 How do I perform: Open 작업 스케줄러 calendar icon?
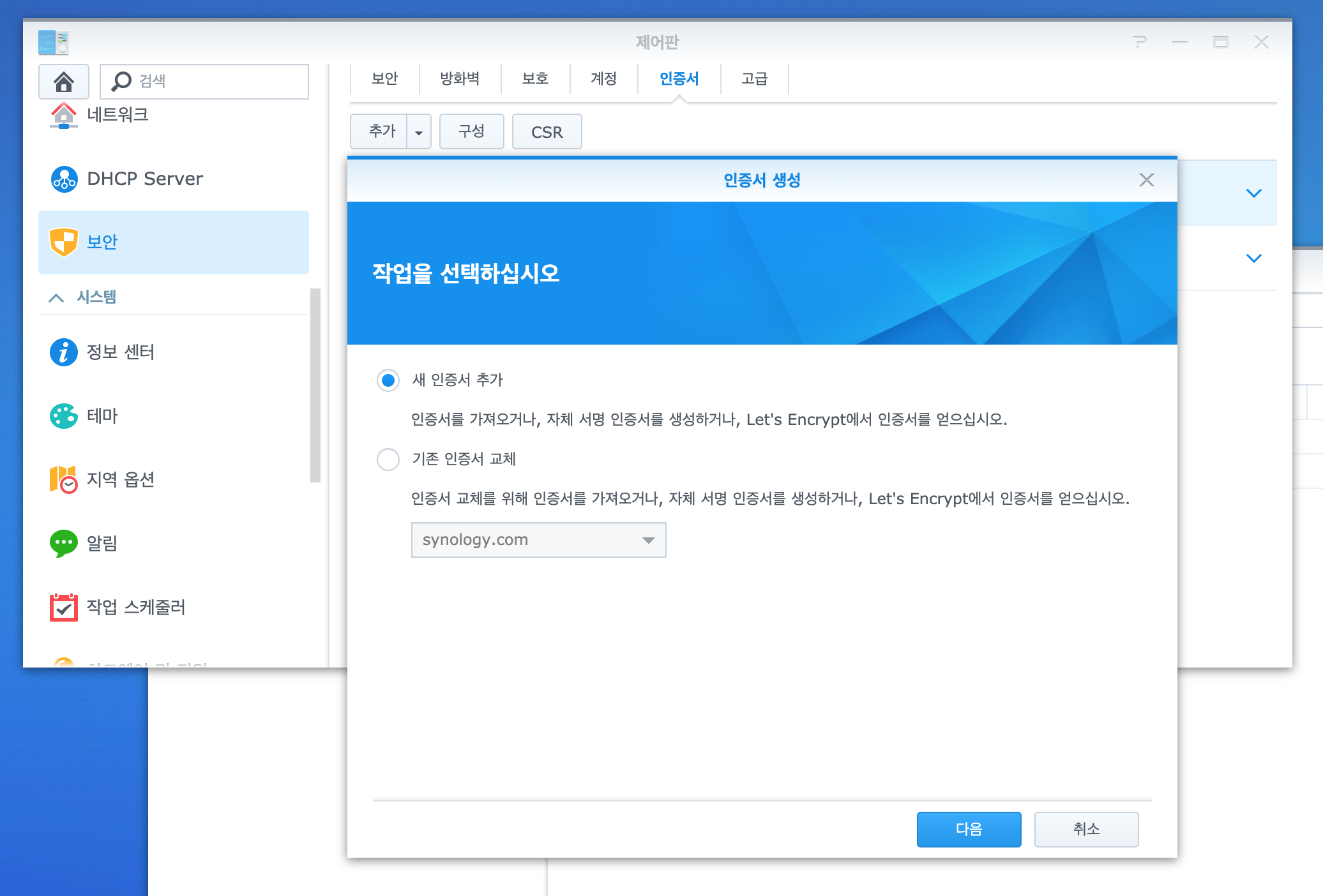64,607
